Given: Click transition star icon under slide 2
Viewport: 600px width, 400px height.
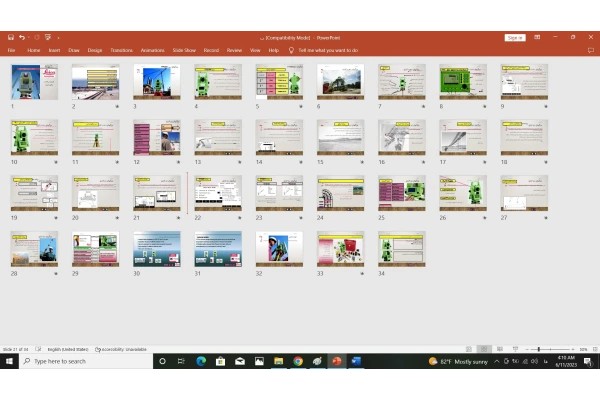Looking at the screenshot, I should [x=117, y=106].
